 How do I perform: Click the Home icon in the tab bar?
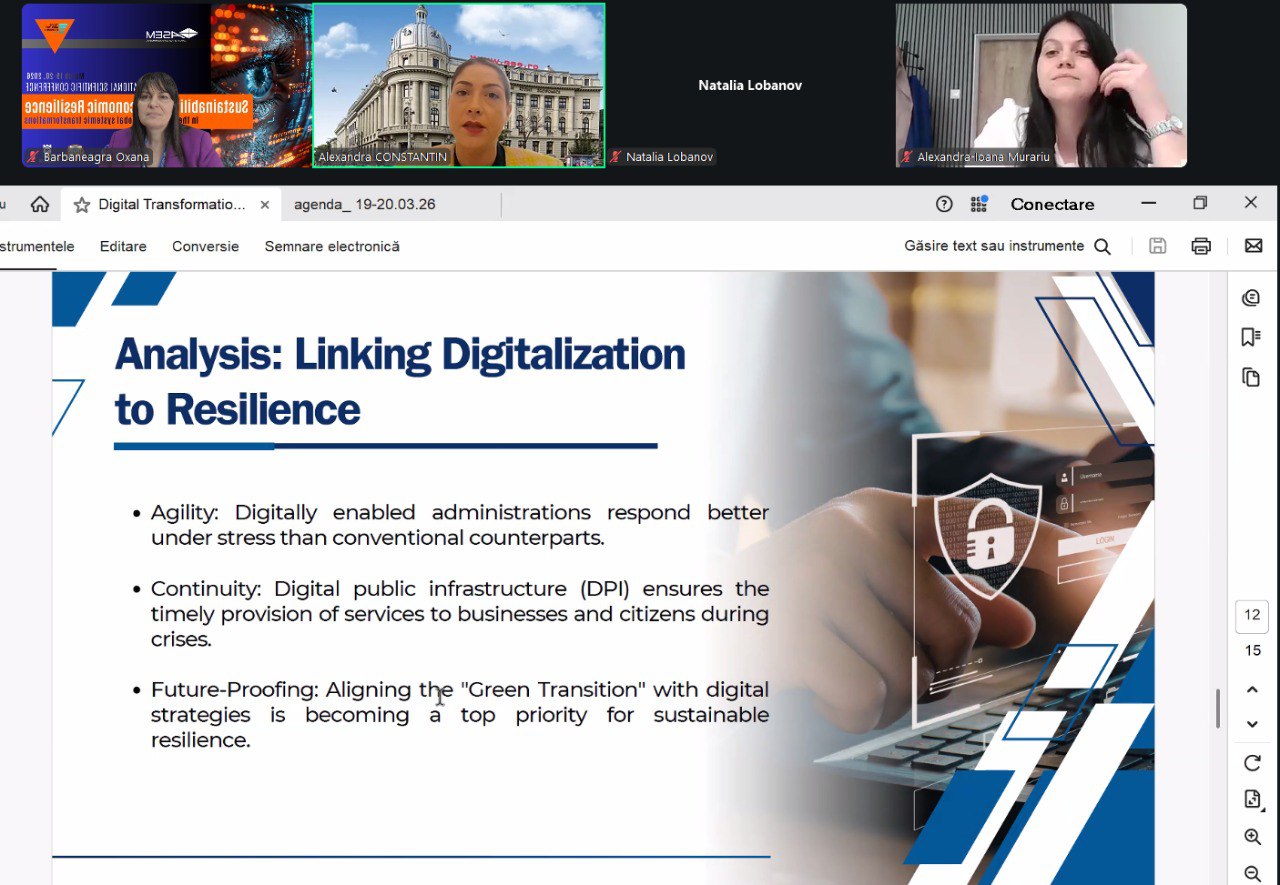(40, 204)
